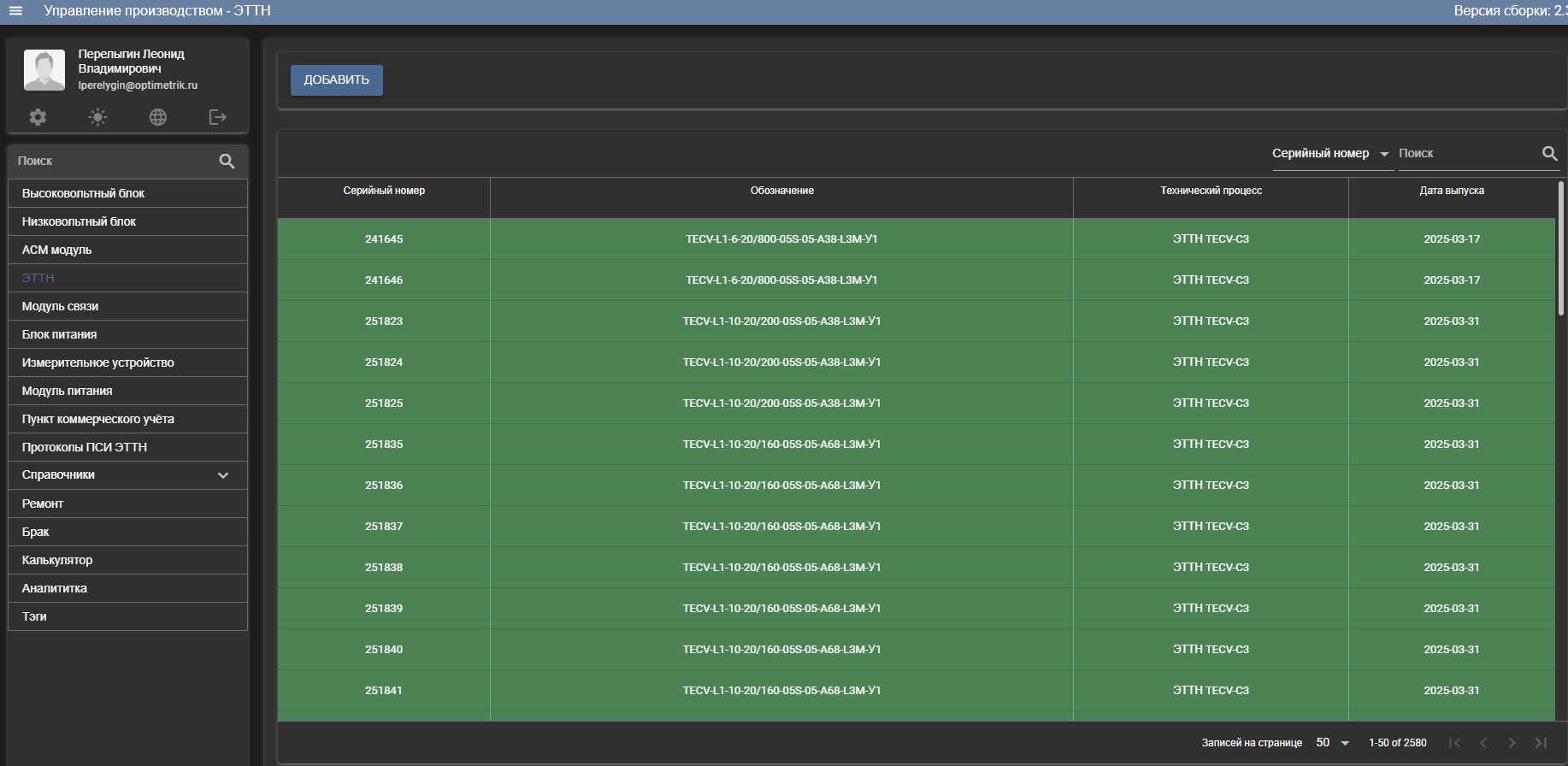Toggle light theme with sun icon

coord(98,117)
